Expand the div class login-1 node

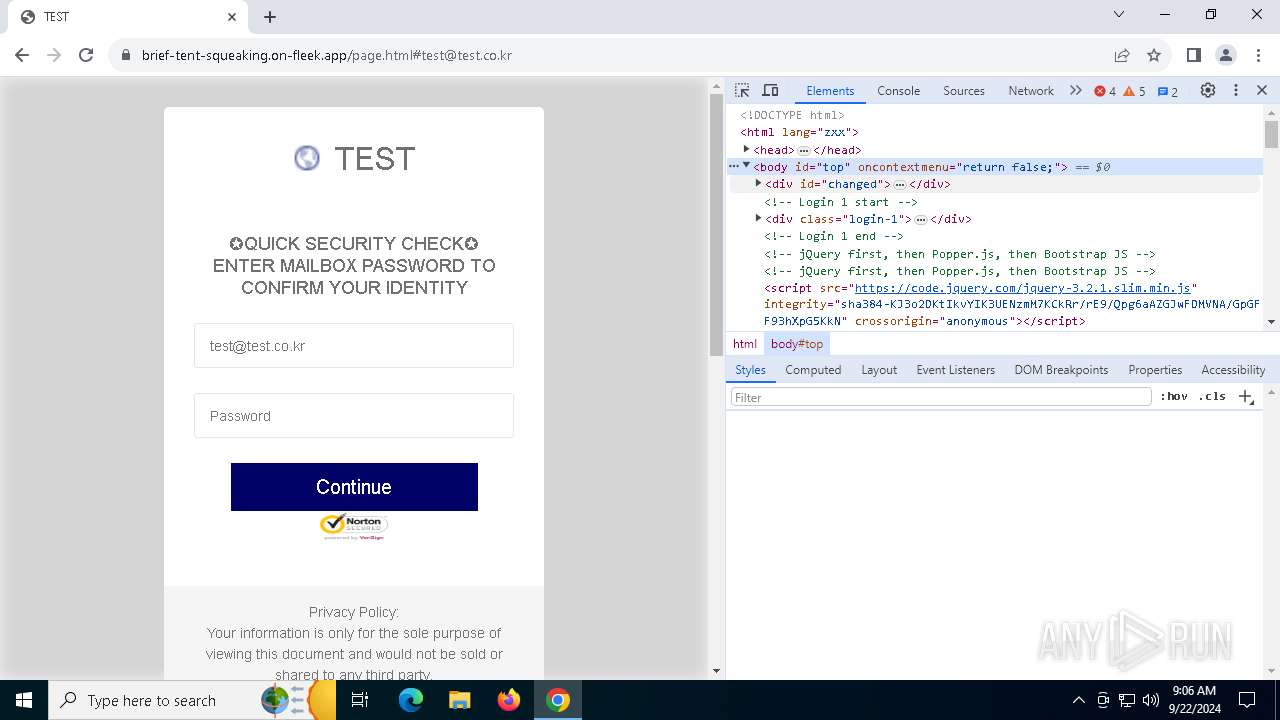tap(758, 218)
